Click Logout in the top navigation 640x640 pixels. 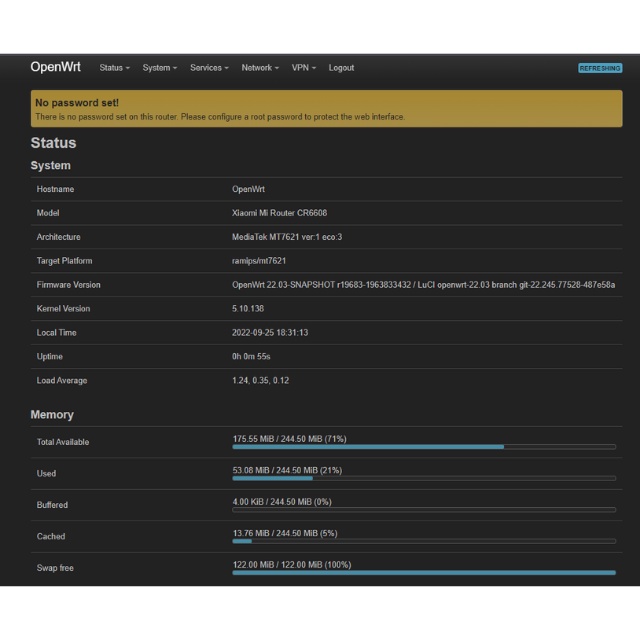[341, 68]
